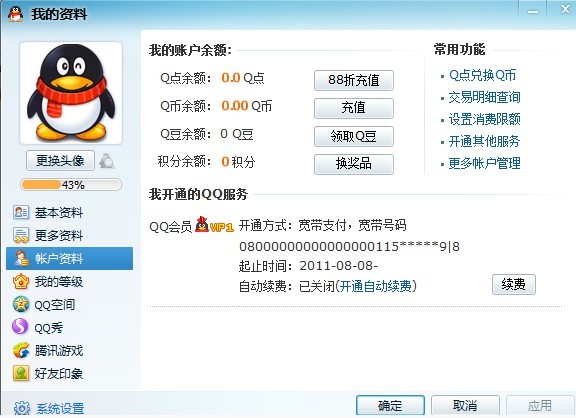Screen dimensions: 576x418
Task: Click the 腾讯游戏 logo icon
Action: (x=21, y=350)
